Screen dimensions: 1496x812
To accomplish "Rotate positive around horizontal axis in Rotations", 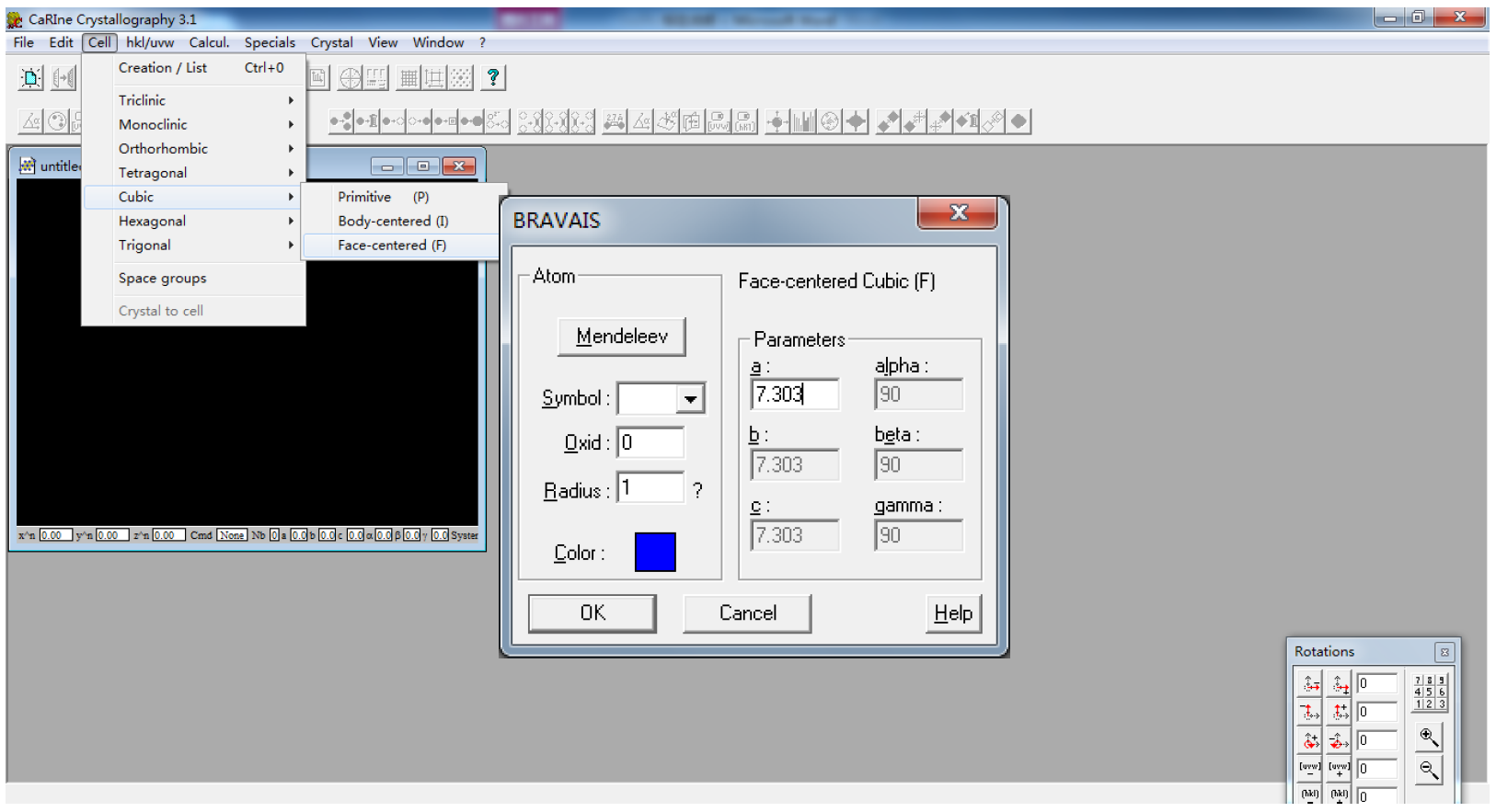I will (1341, 683).
